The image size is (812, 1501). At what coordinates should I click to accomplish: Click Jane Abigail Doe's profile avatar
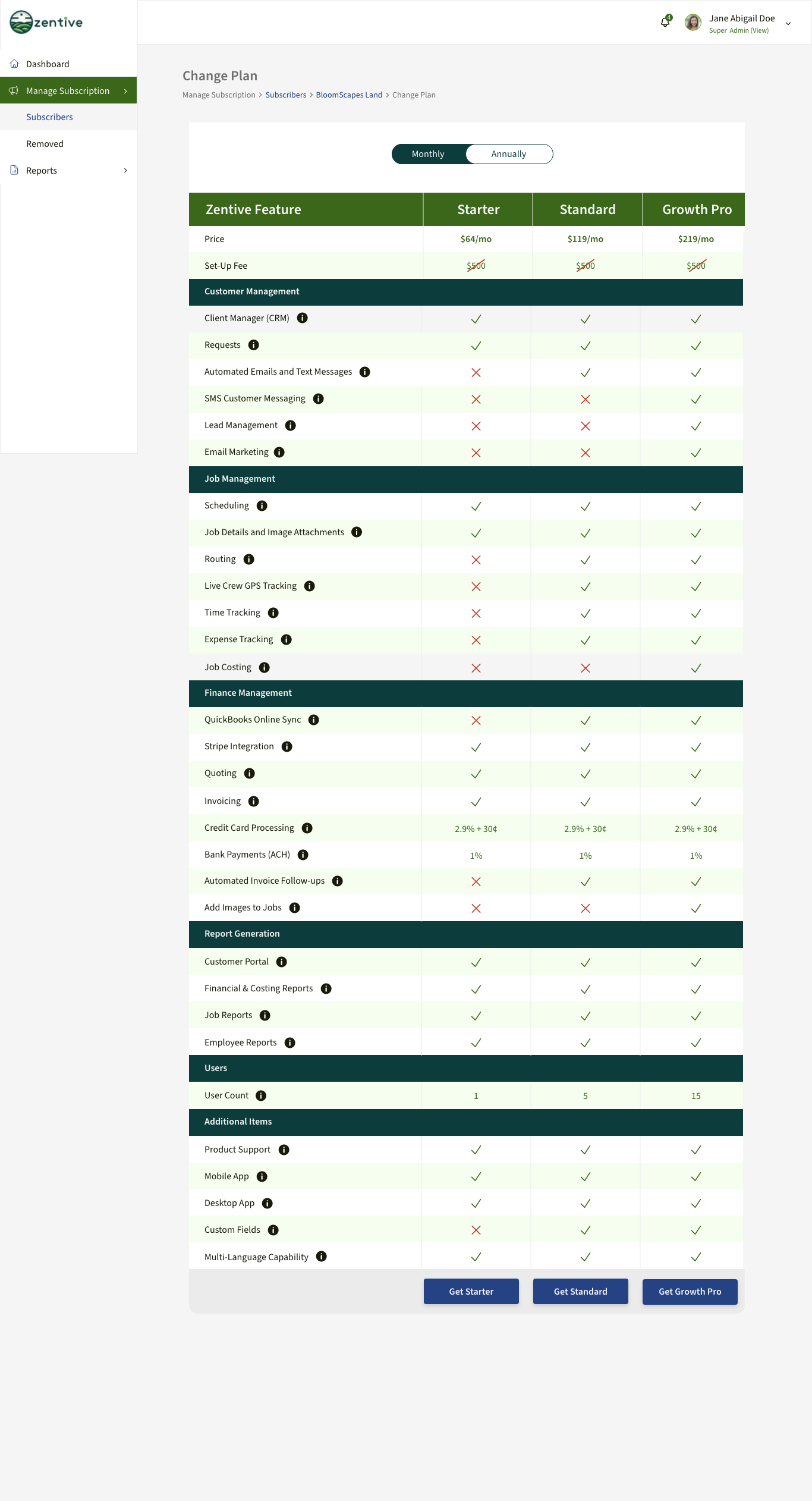coord(693,23)
